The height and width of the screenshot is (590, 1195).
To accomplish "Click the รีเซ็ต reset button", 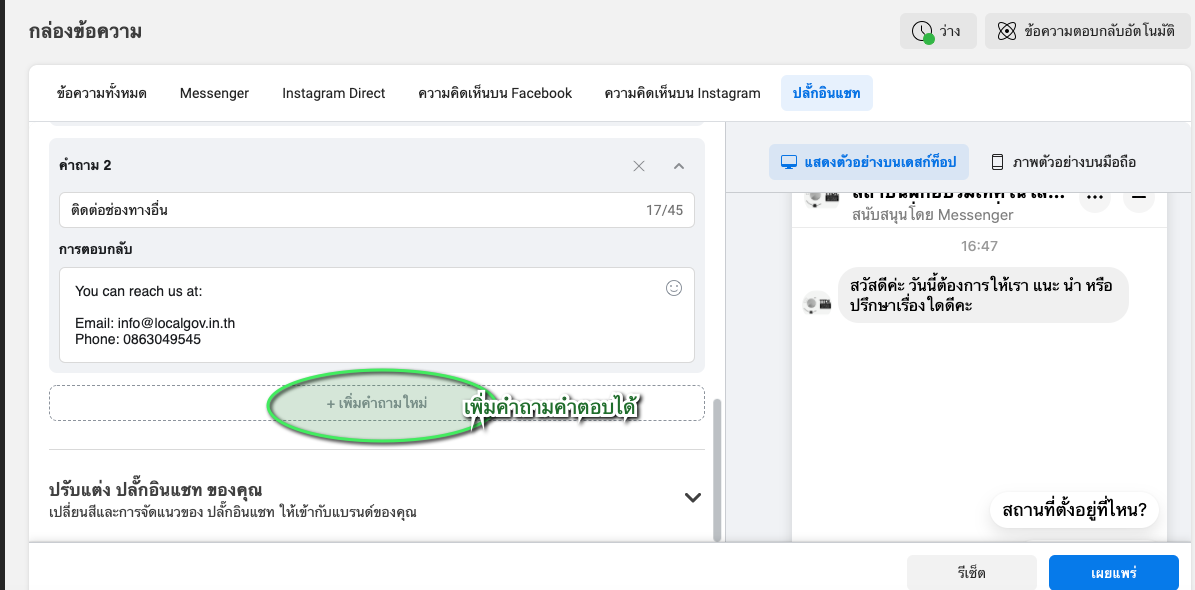I will tap(971, 573).
